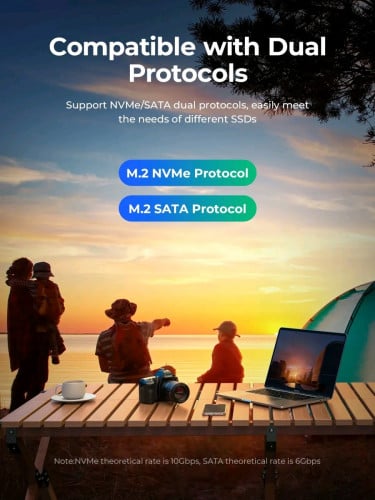The image size is (375, 500).
Task: Click the white coffee cup and saucer
Action: (x=73, y=392)
